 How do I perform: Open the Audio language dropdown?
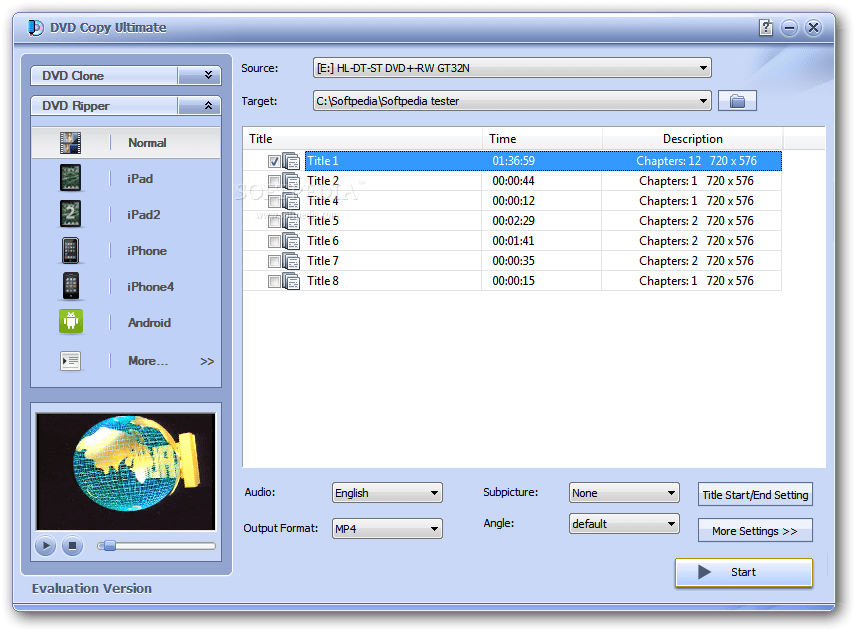(x=436, y=492)
